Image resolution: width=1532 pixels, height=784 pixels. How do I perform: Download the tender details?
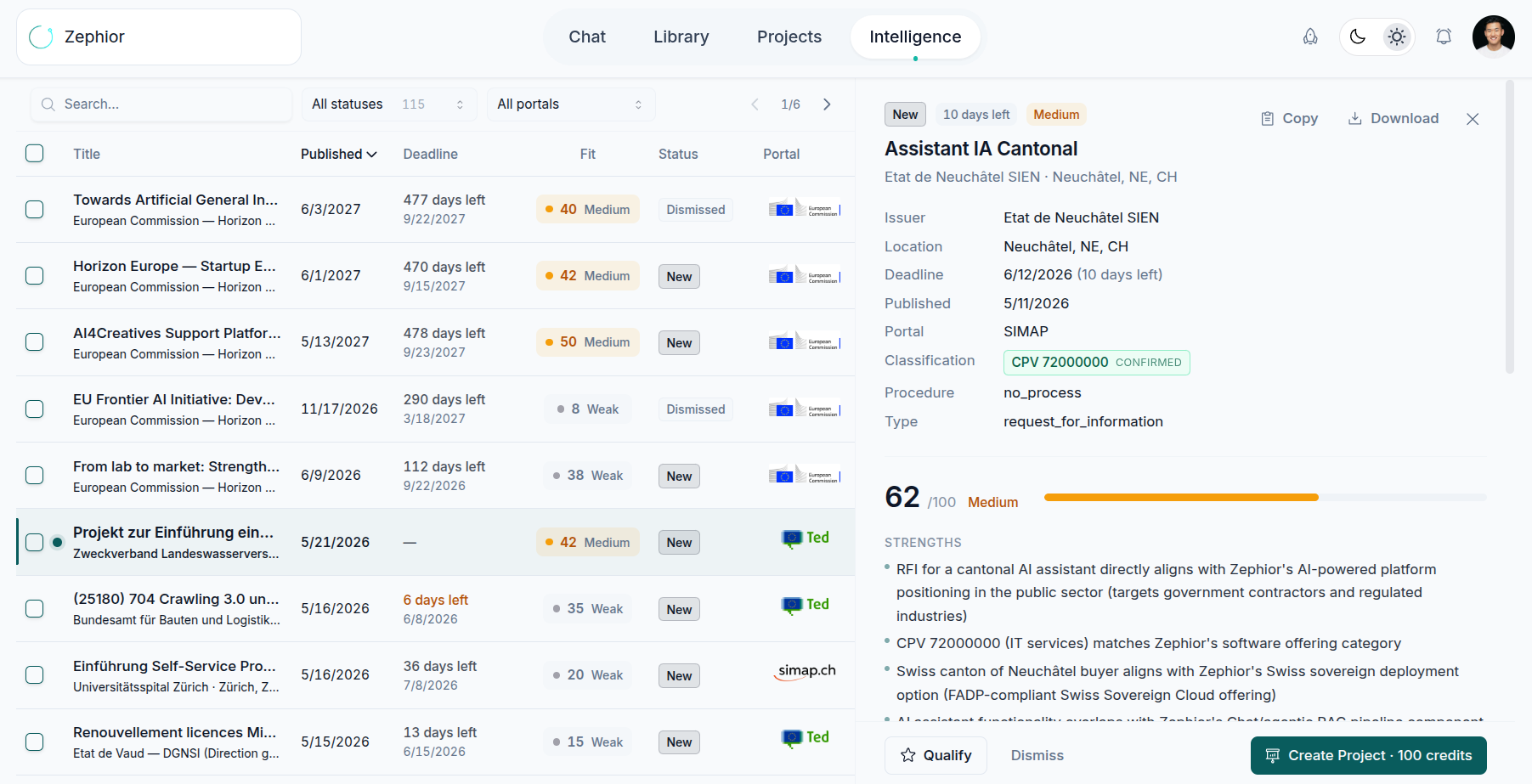click(1393, 119)
